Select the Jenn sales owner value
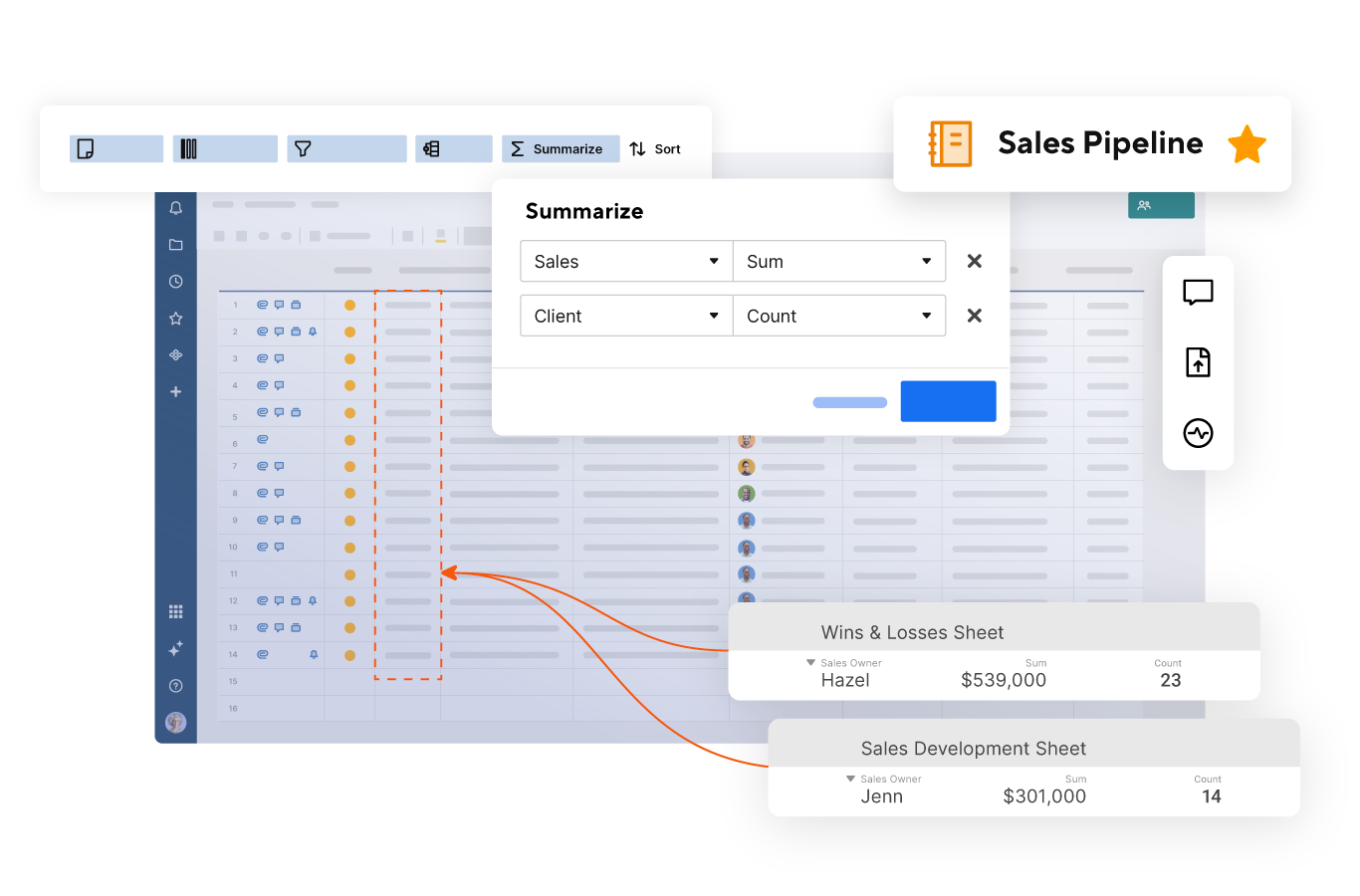This screenshot has width=1360, height=896. click(882, 796)
